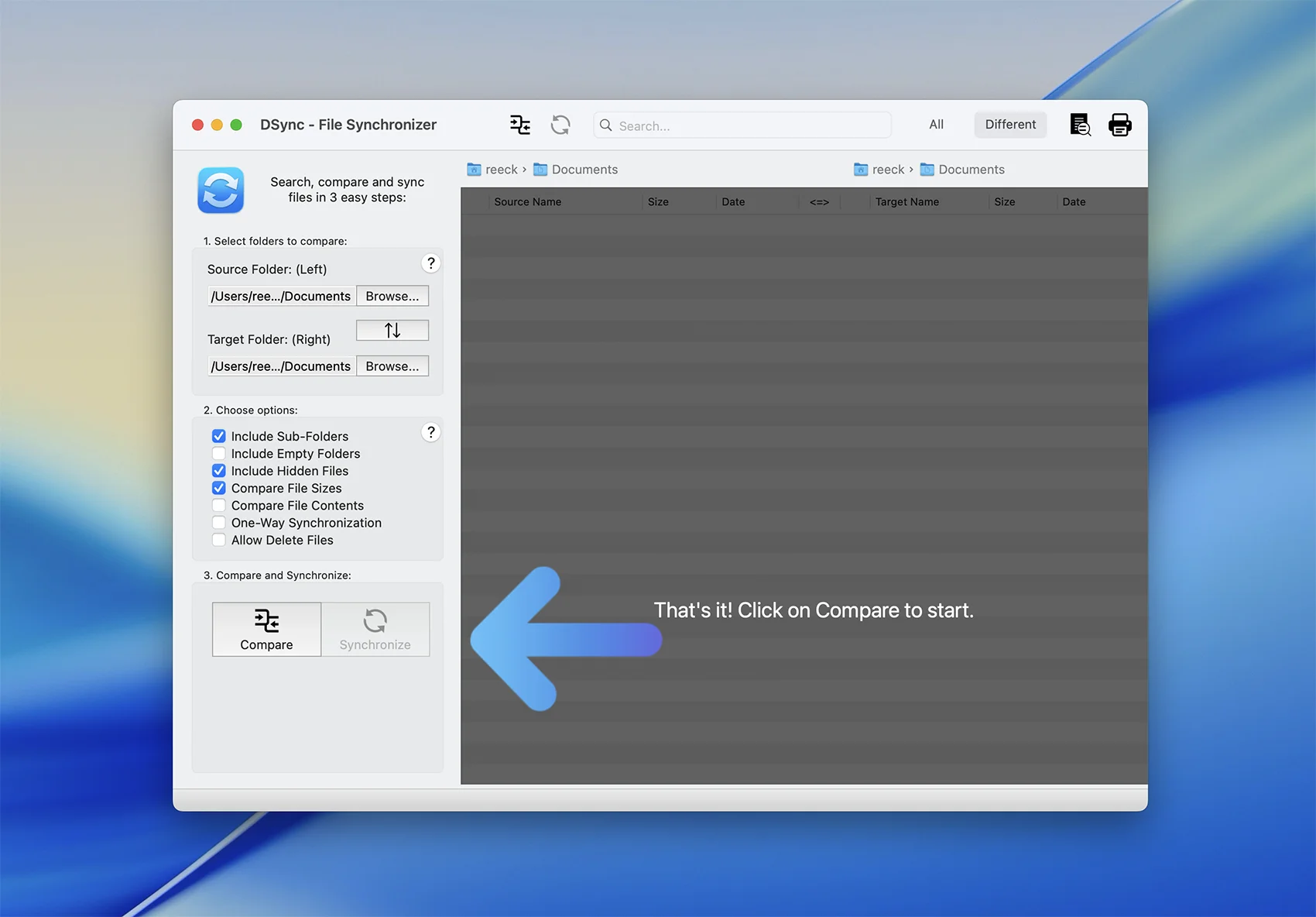This screenshot has height=917, width=1316.
Task: Click the printer icon
Action: point(1119,125)
